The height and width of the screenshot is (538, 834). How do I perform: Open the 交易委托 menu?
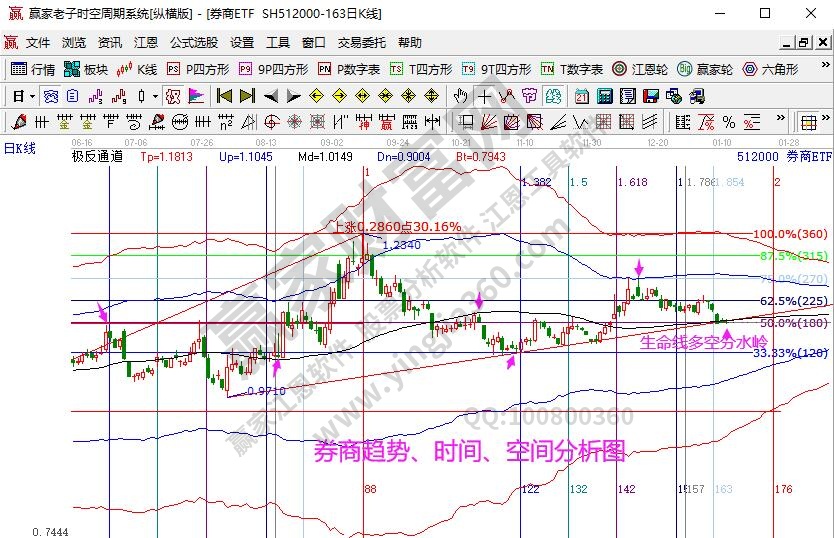pyautogui.click(x=361, y=43)
